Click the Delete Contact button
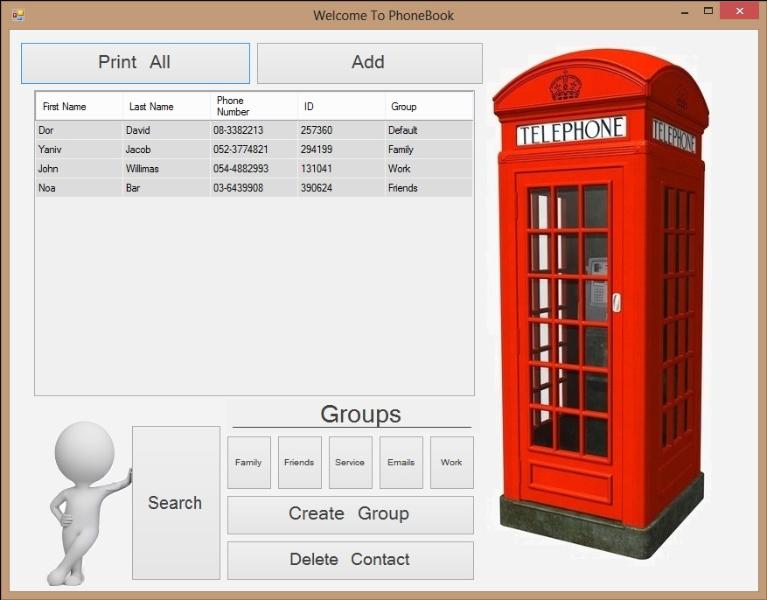This screenshot has width=767, height=600. [350, 560]
